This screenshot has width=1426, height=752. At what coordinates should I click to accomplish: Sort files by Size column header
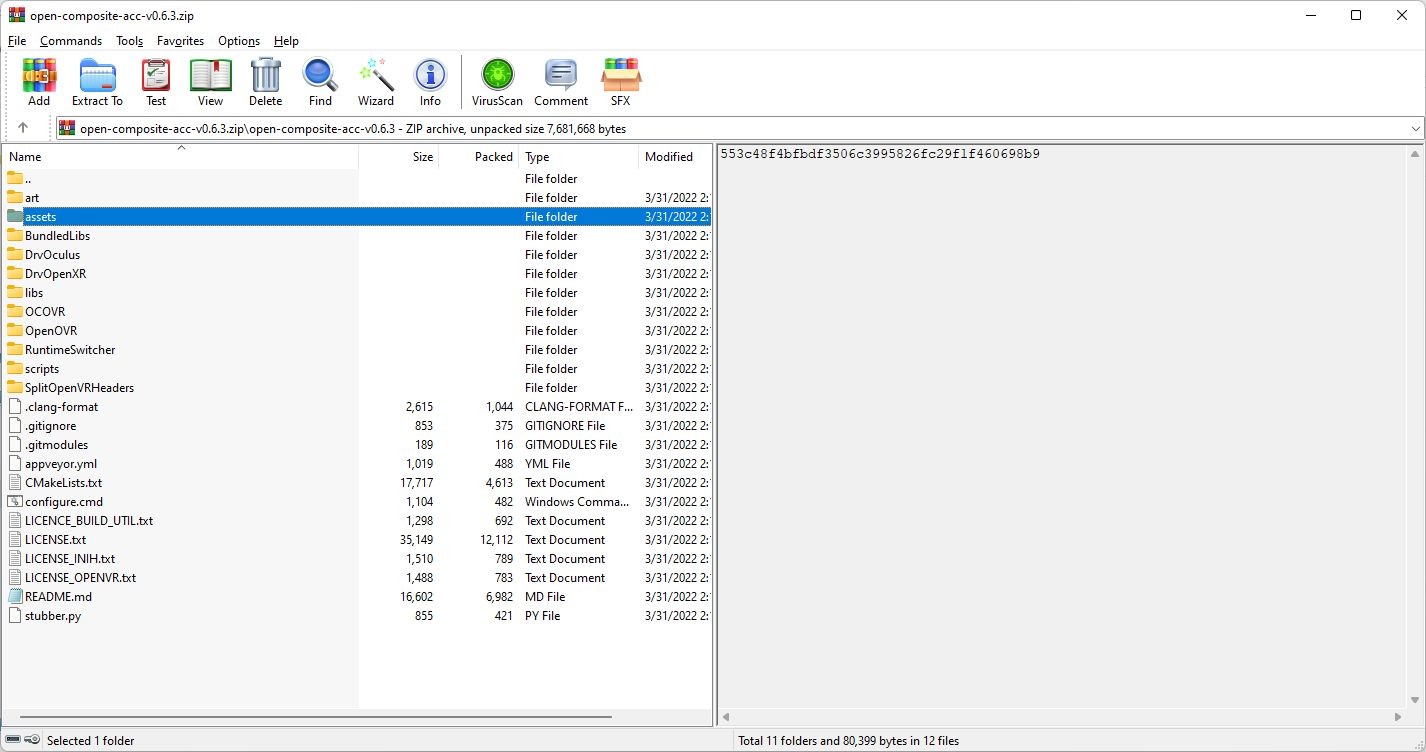398,157
